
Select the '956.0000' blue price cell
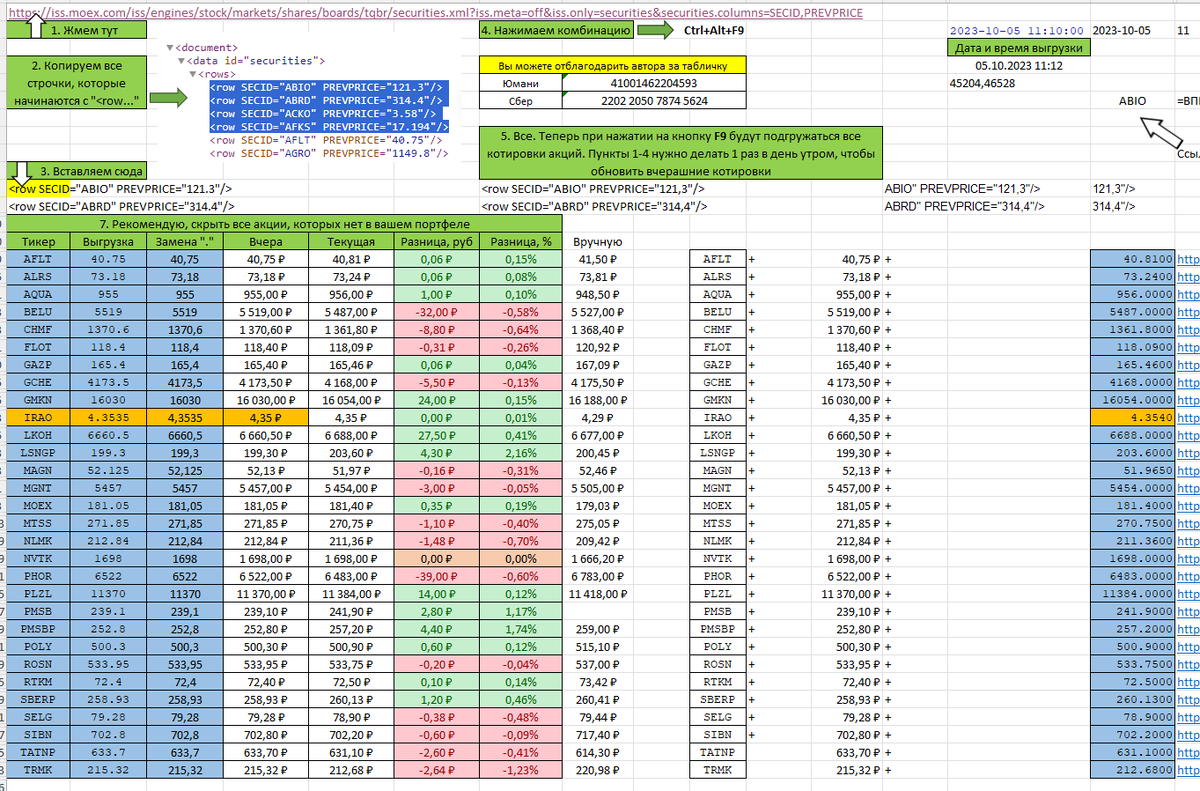click(x=1132, y=294)
